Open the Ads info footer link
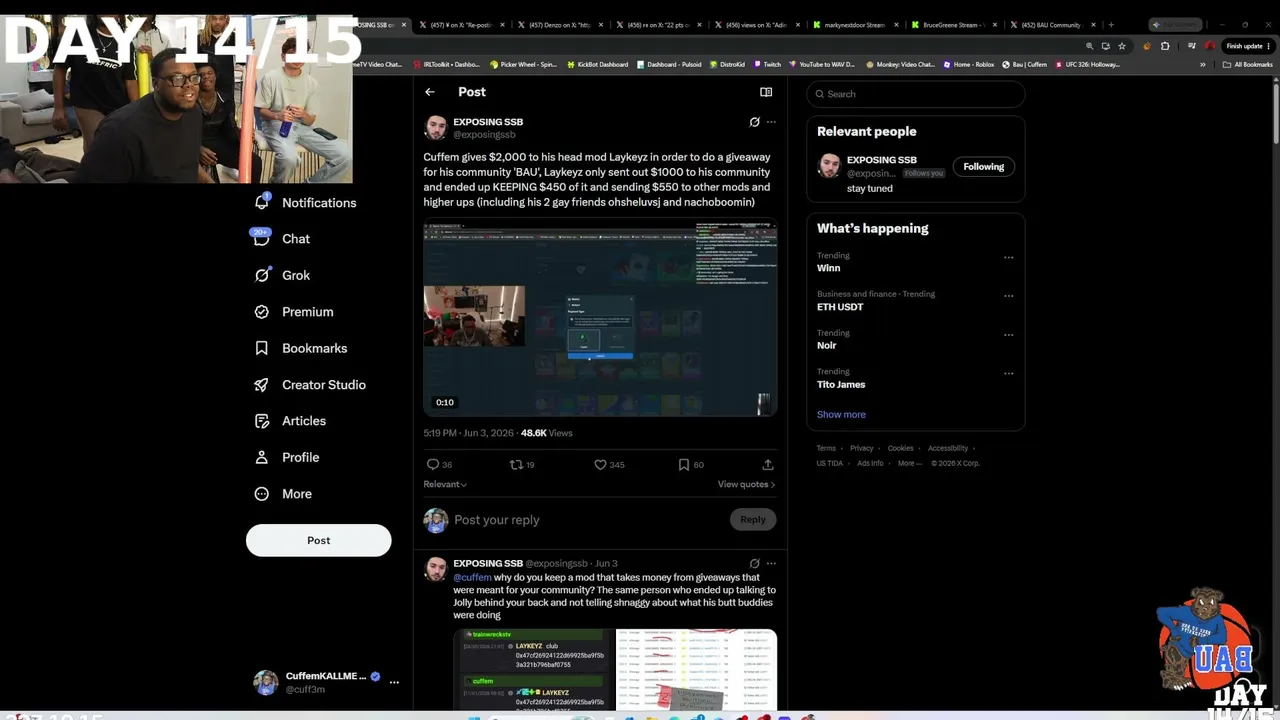Image resolution: width=1280 pixels, height=720 pixels. click(x=870, y=463)
